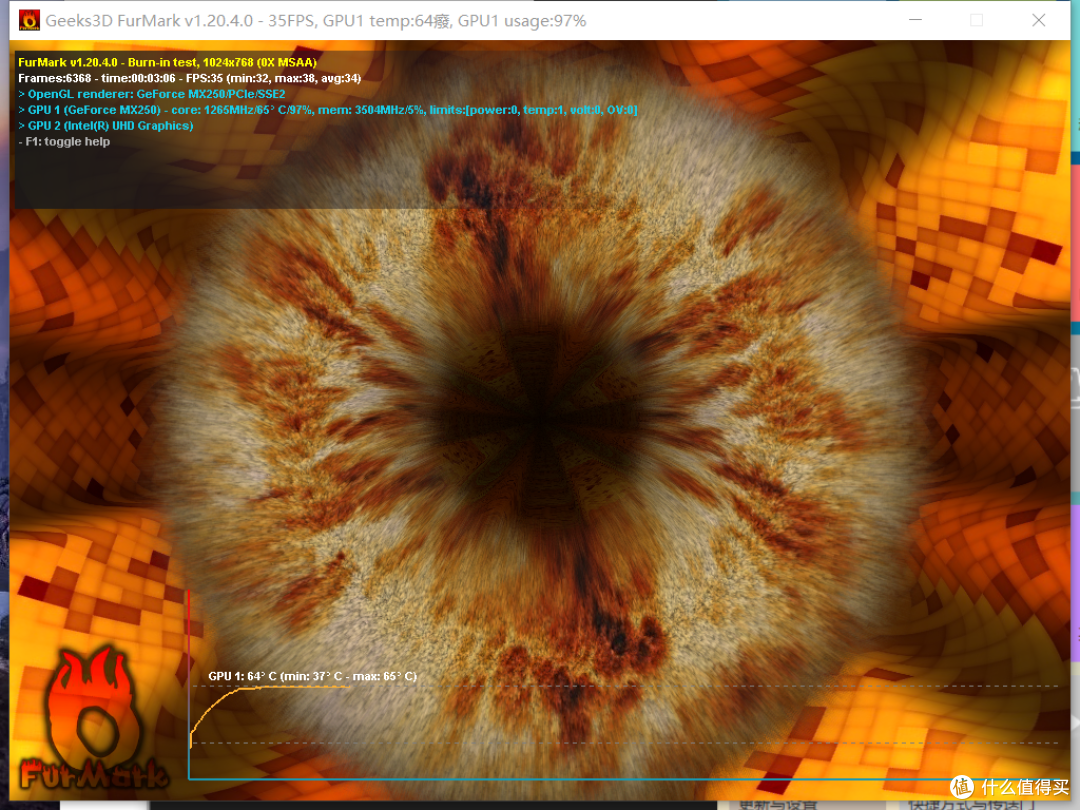Click the 'Frames:6368' statistics line

click(x=189, y=78)
